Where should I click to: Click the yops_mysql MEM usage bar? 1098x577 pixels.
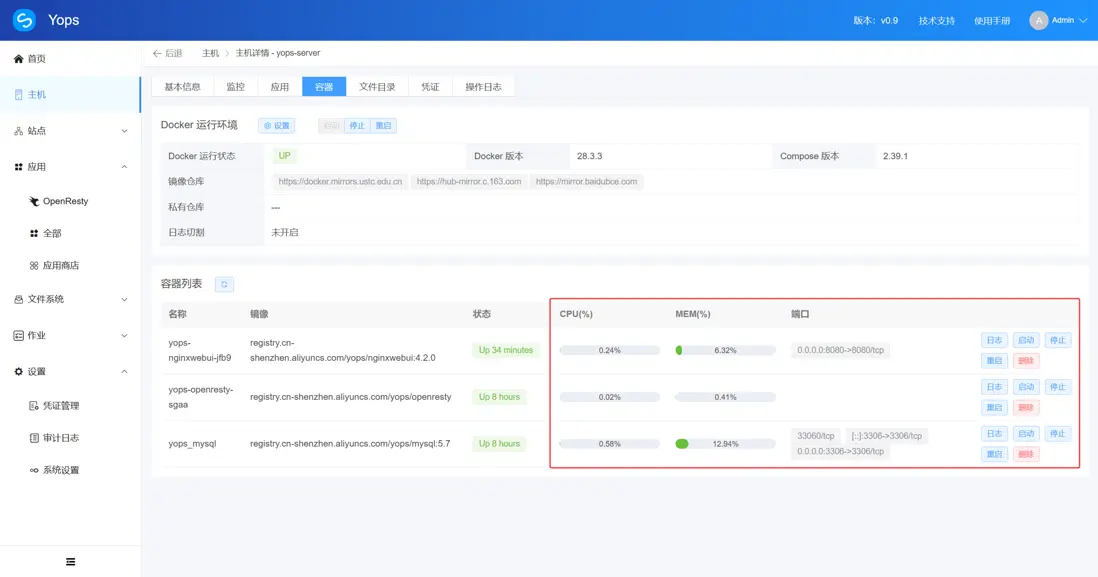click(x=725, y=444)
